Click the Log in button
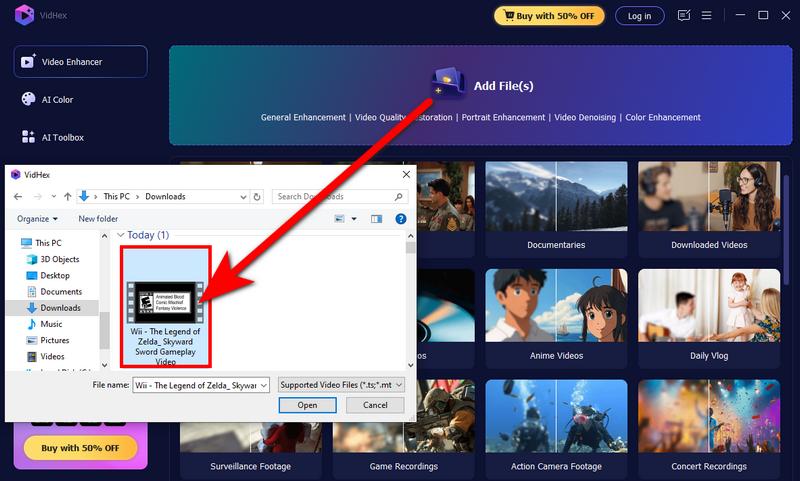Screen dimensions: 800x481 [x=639, y=16]
